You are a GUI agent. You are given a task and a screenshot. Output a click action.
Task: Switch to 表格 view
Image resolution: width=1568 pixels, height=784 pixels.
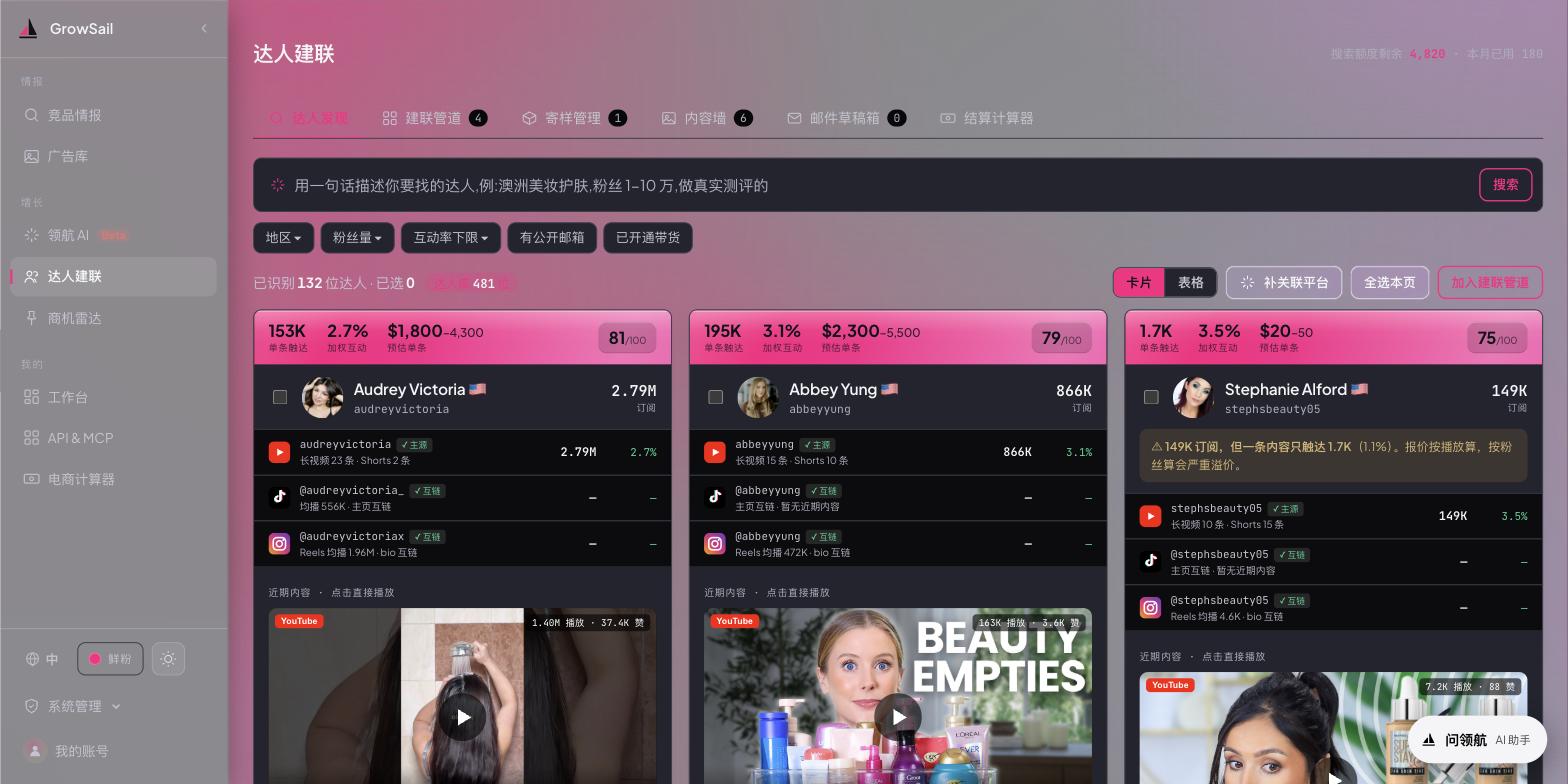click(1191, 283)
